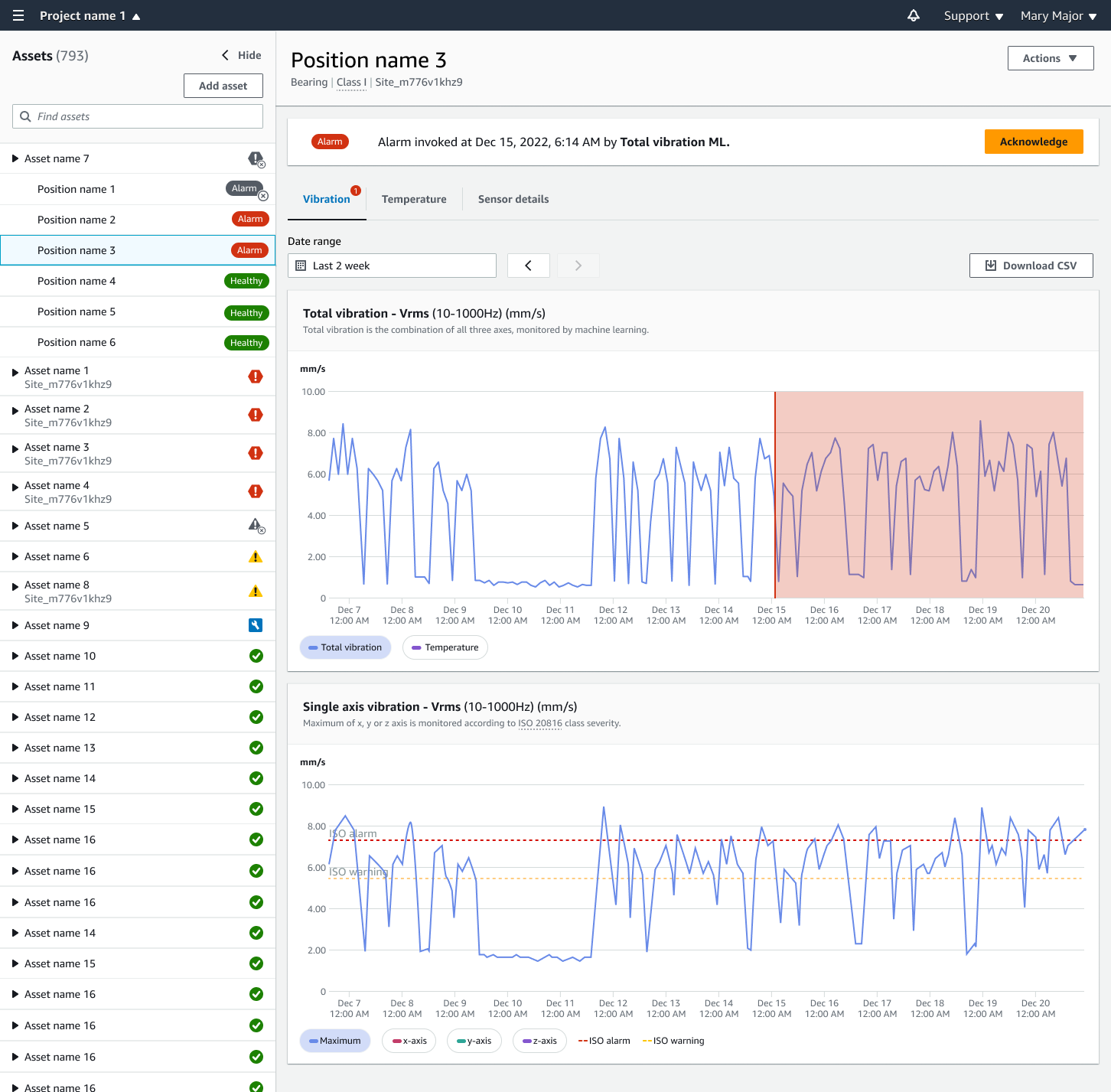Click the Acknowledge button for the alarm
This screenshot has width=1111, height=1092.
pyautogui.click(x=1034, y=142)
